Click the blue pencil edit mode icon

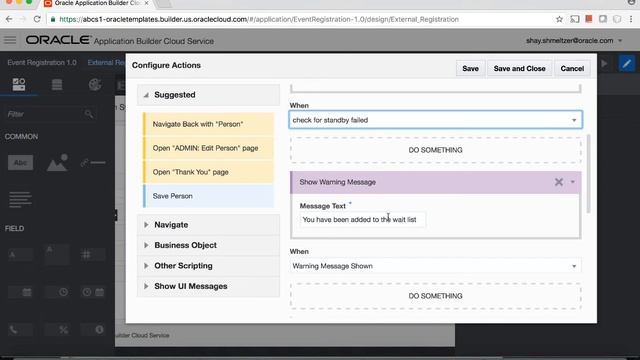click(627, 64)
